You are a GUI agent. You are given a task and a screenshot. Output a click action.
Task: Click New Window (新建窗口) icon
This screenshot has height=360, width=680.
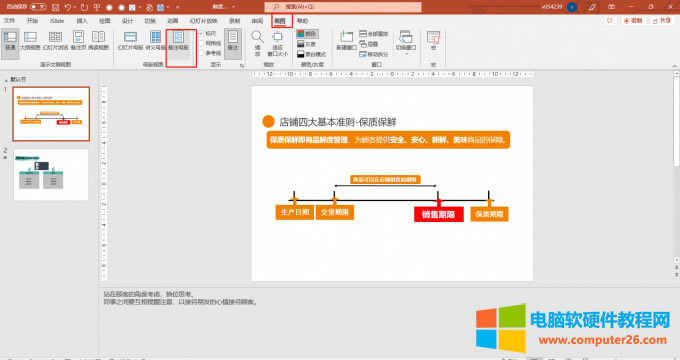tap(346, 41)
